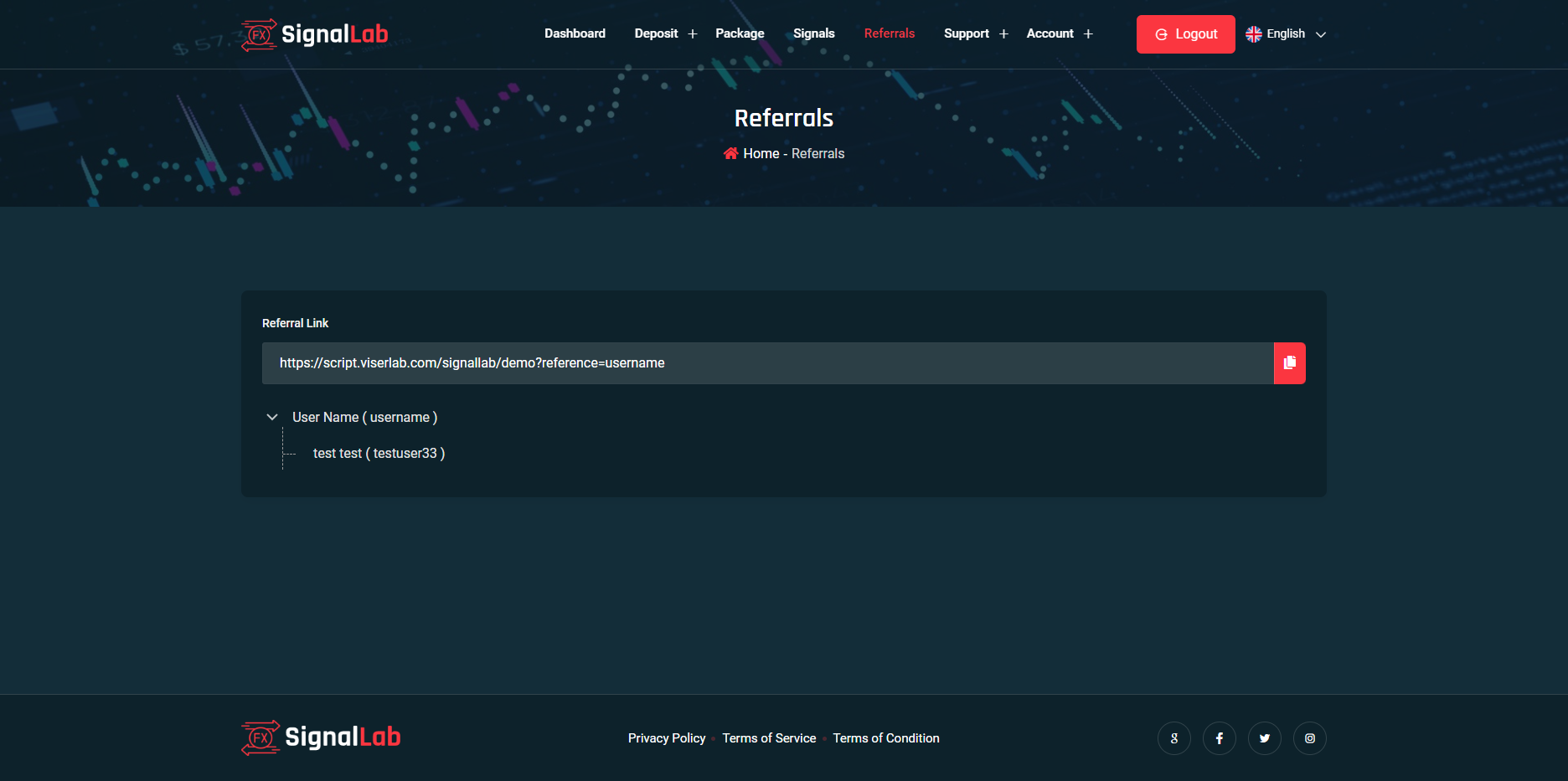Expand the Account menu
This screenshot has height=781, width=1568.
[x=1050, y=33]
